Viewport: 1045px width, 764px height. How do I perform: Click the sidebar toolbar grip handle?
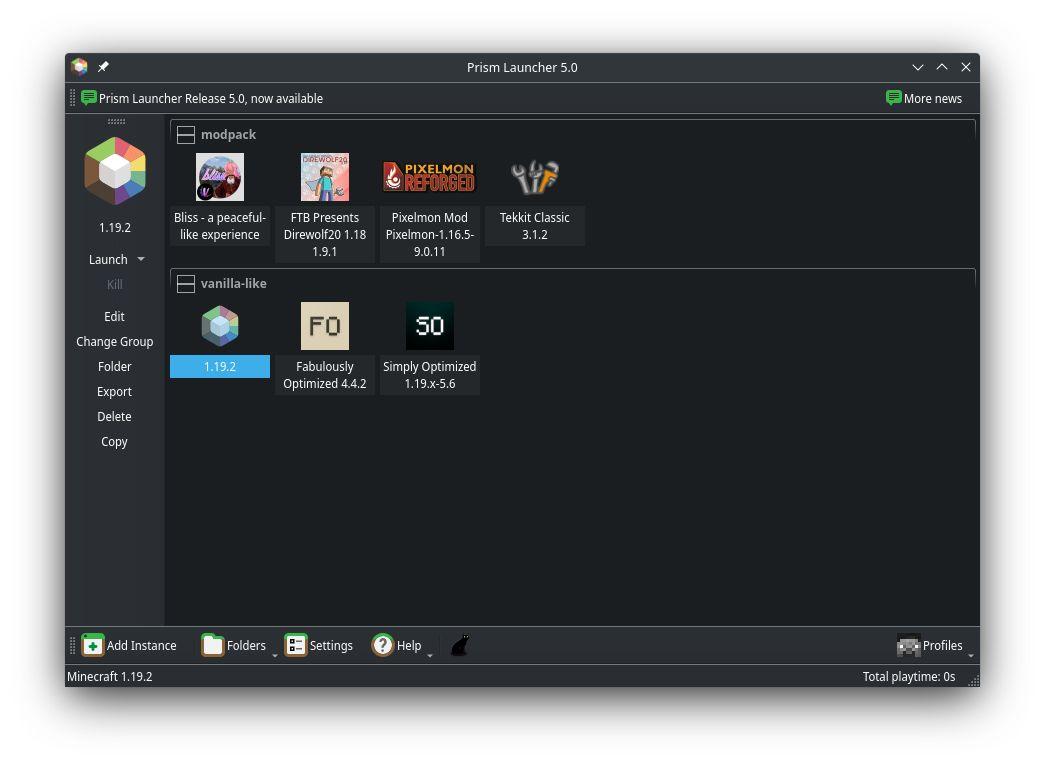pyautogui.click(x=116, y=121)
